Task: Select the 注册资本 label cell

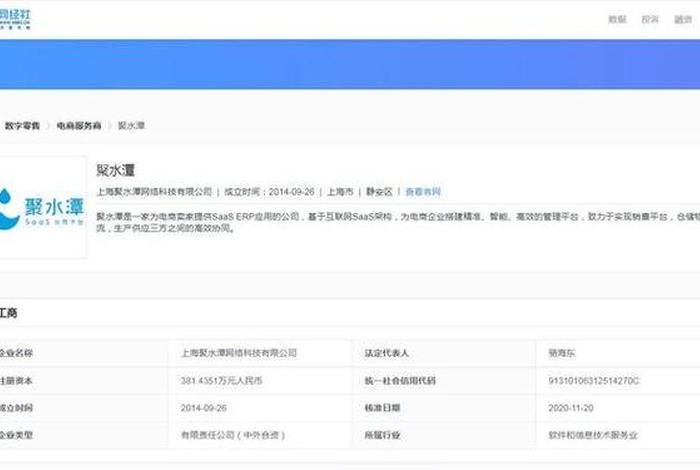Action: pos(84,381)
